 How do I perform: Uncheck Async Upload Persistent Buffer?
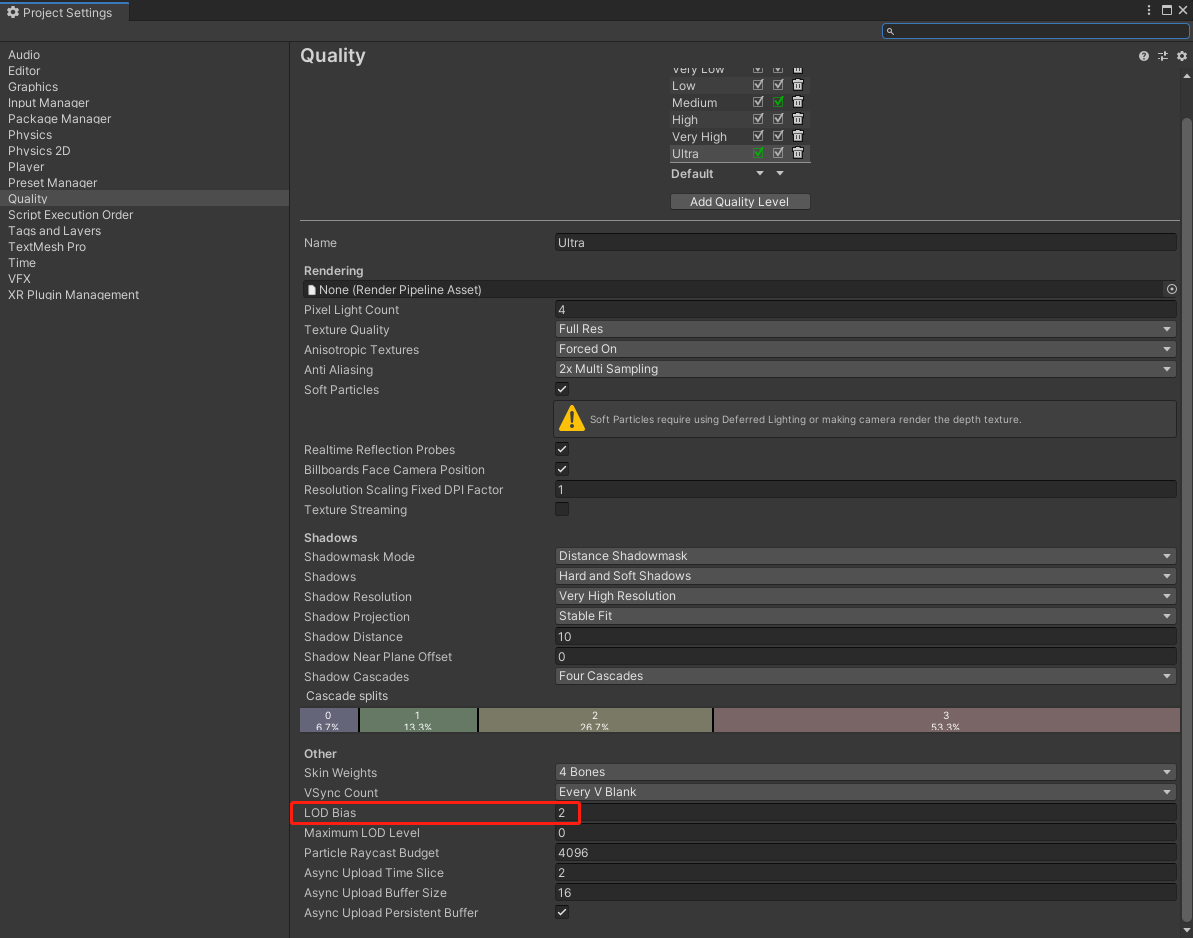562,912
